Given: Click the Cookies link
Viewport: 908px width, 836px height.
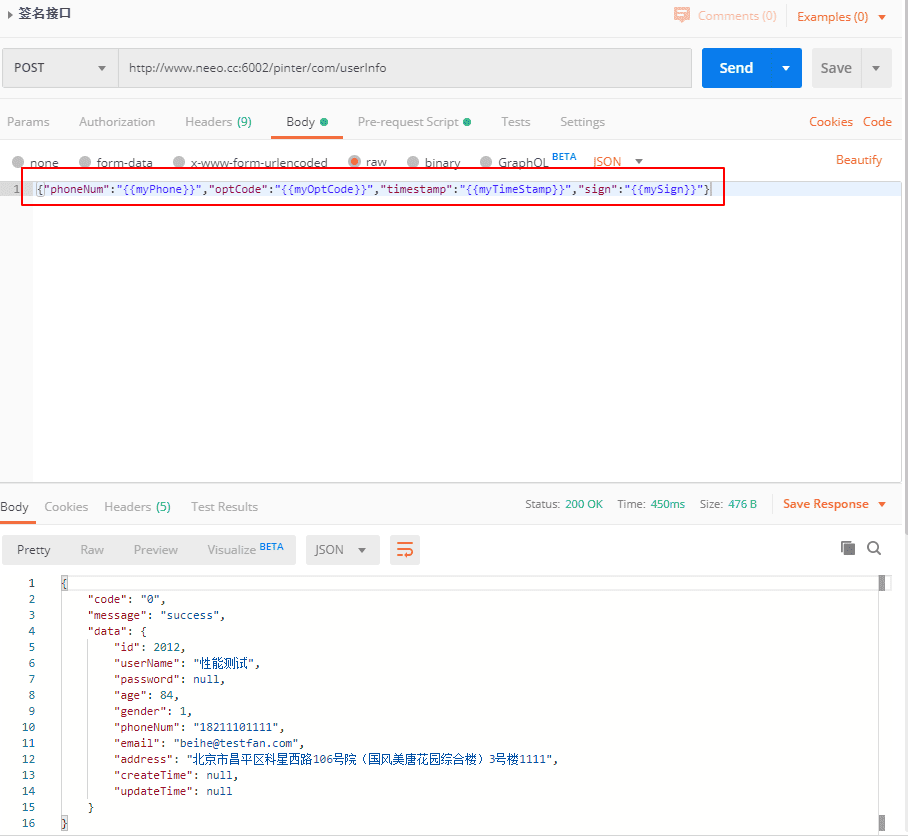Looking at the screenshot, I should coord(830,122).
